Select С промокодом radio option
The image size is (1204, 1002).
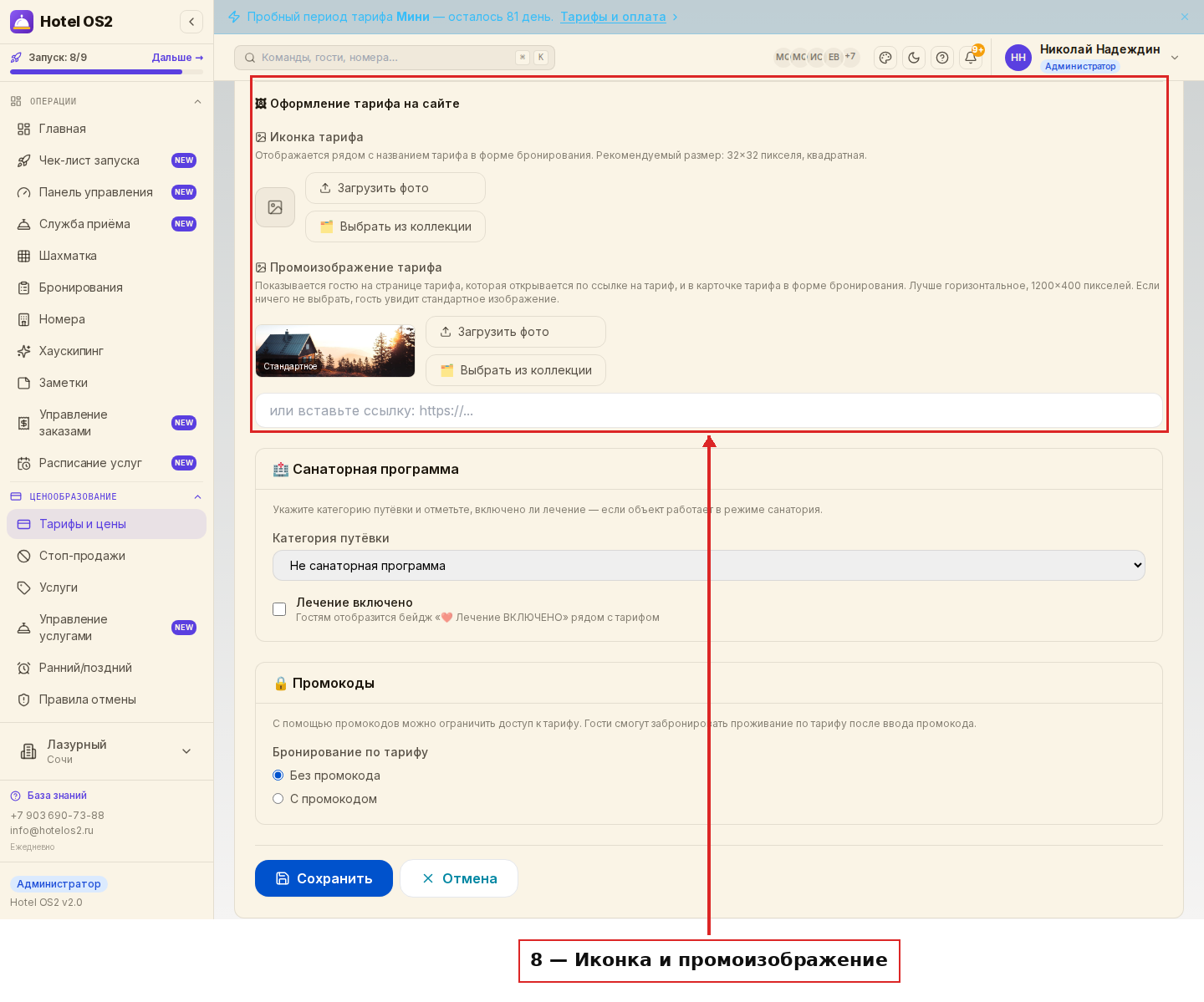coord(278,799)
